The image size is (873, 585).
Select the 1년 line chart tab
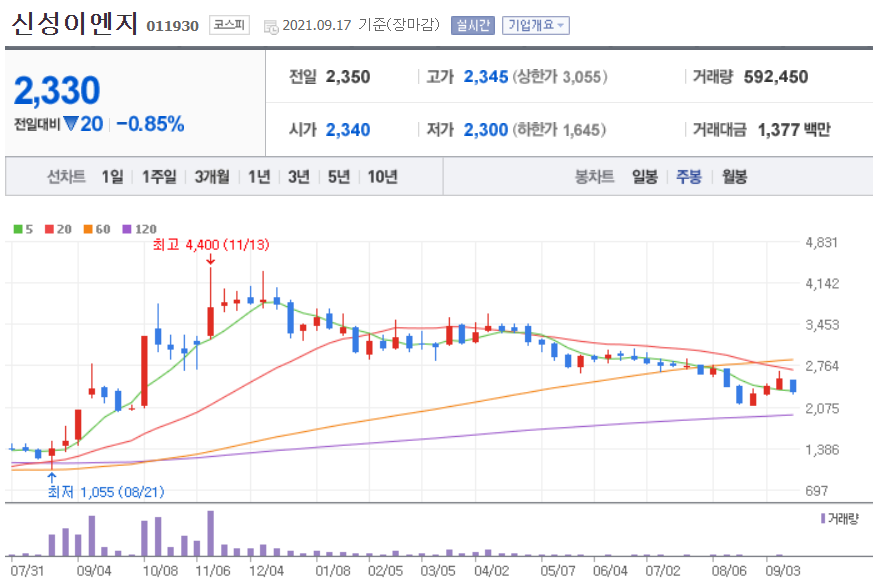pyautogui.click(x=259, y=176)
